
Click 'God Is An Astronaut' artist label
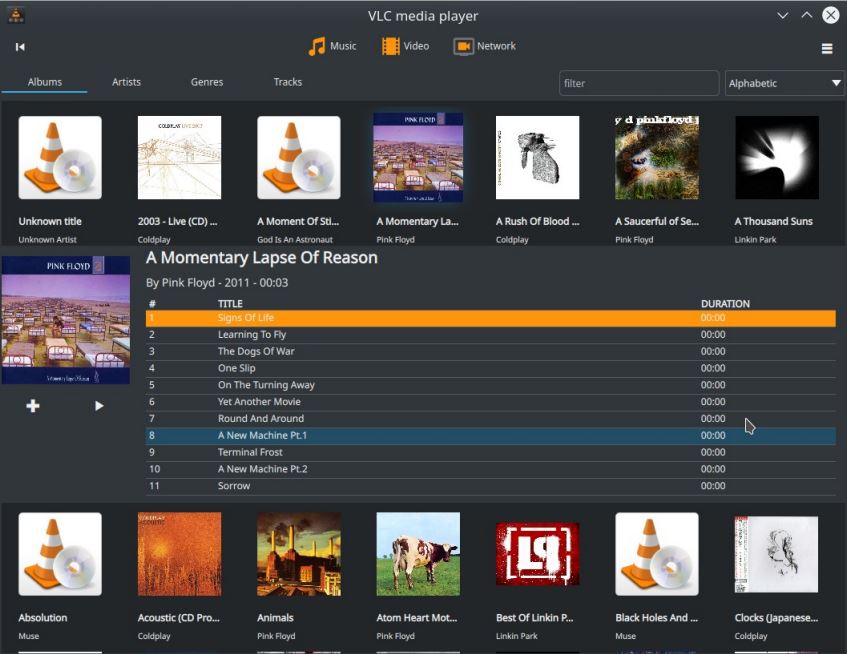[x=295, y=239]
